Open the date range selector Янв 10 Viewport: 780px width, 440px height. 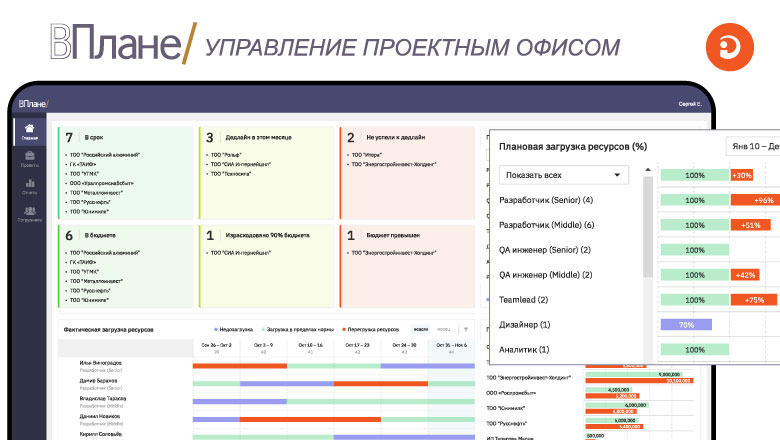[x=753, y=146]
